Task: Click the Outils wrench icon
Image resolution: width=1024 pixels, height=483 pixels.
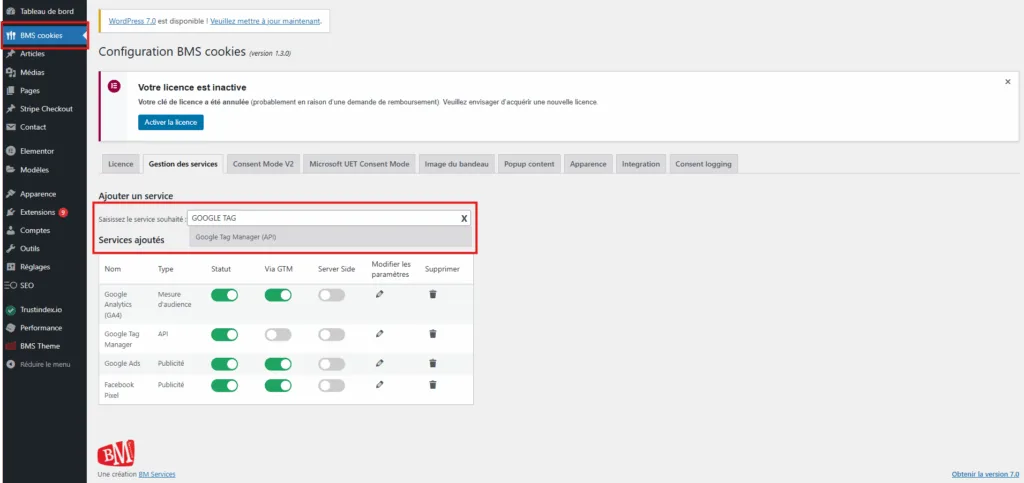Action: 10,249
